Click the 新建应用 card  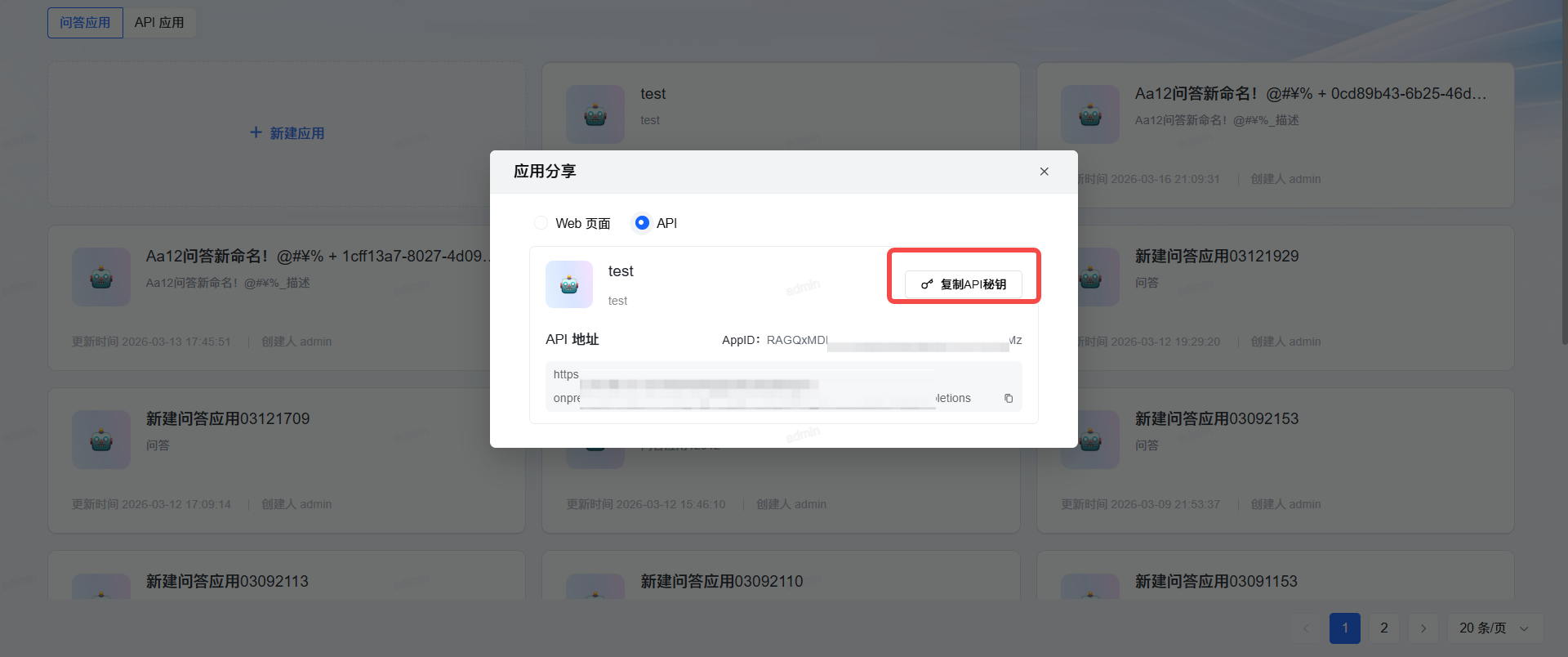[x=287, y=134]
